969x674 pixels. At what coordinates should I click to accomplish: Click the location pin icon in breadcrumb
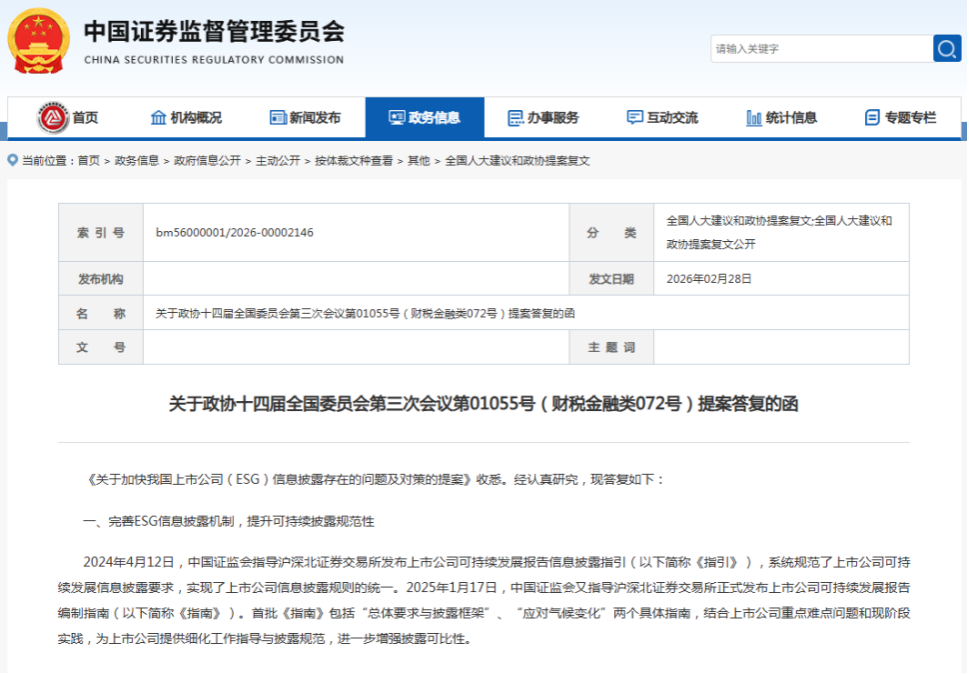click(12, 160)
